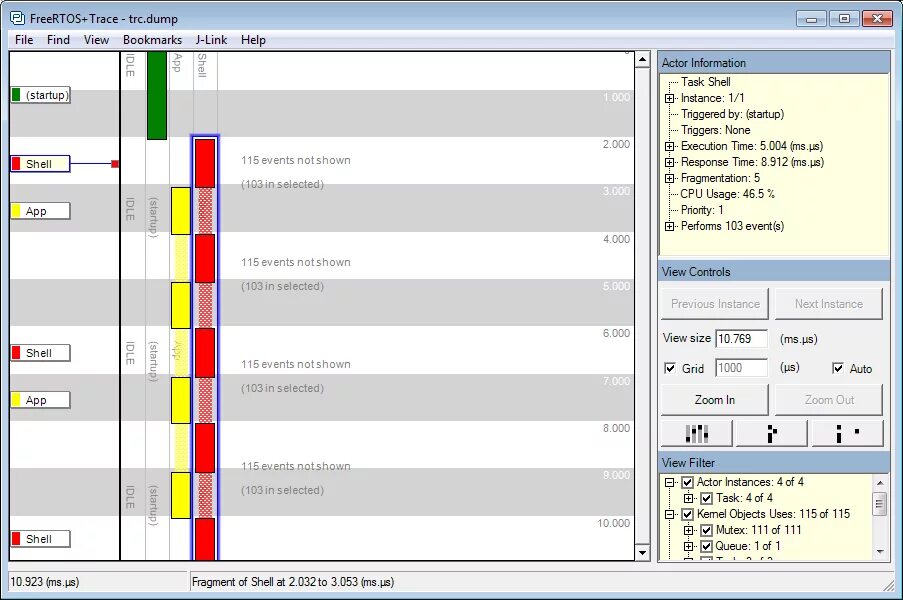This screenshot has height=600, width=903.
Task: Select the yellow App fragment starting at 3.000
Action: tap(181, 211)
